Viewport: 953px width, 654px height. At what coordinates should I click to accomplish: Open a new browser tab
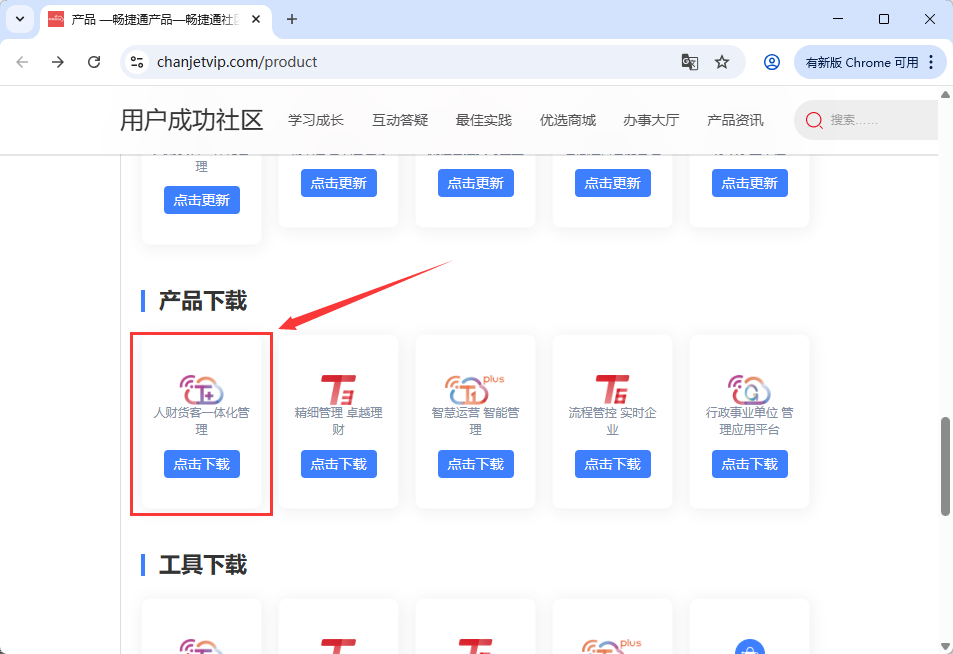pyautogui.click(x=292, y=19)
